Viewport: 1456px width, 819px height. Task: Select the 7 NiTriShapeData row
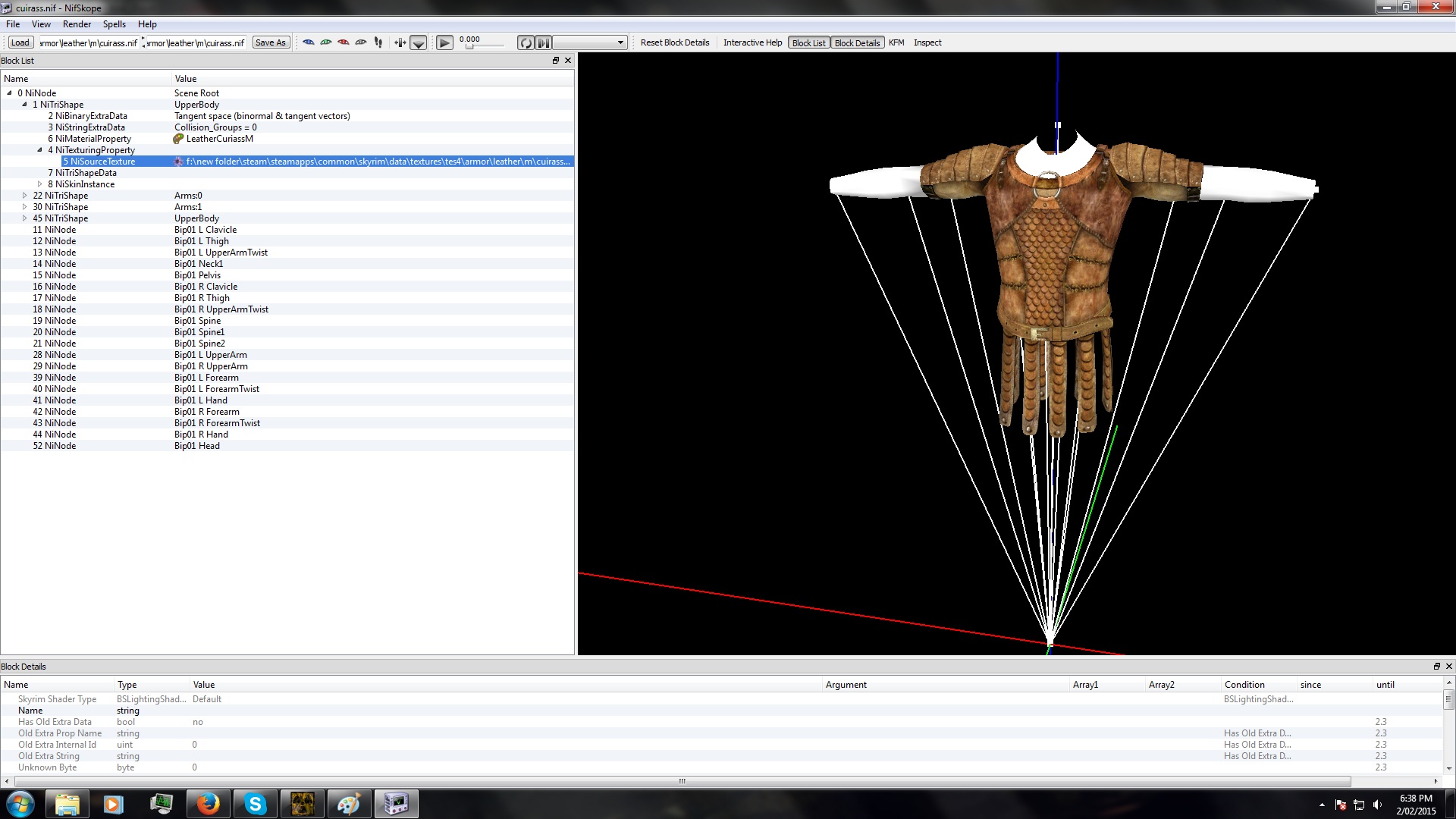click(288, 173)
